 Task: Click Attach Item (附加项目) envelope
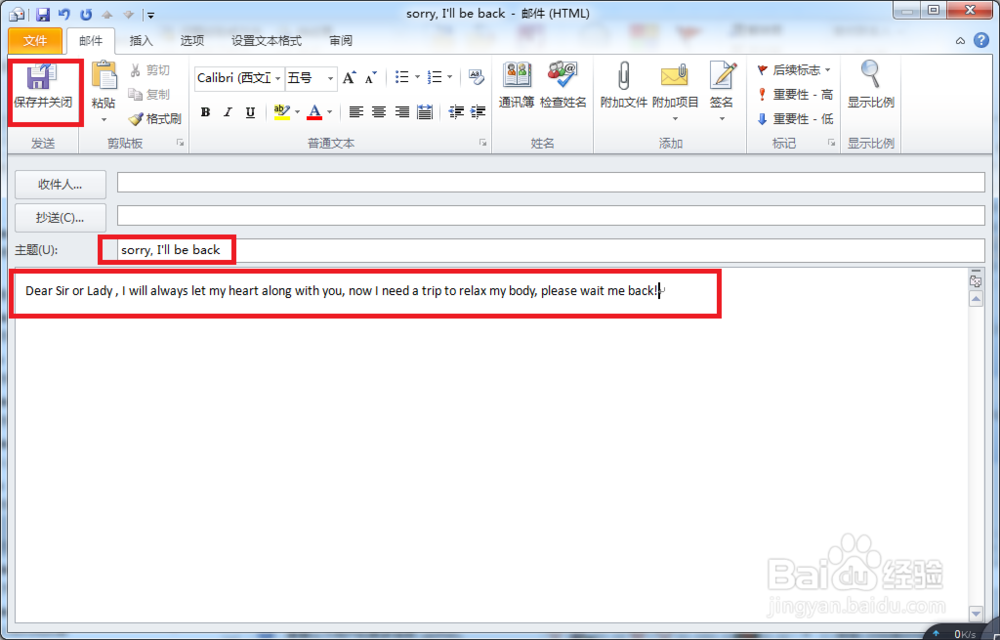pos(675,92)
